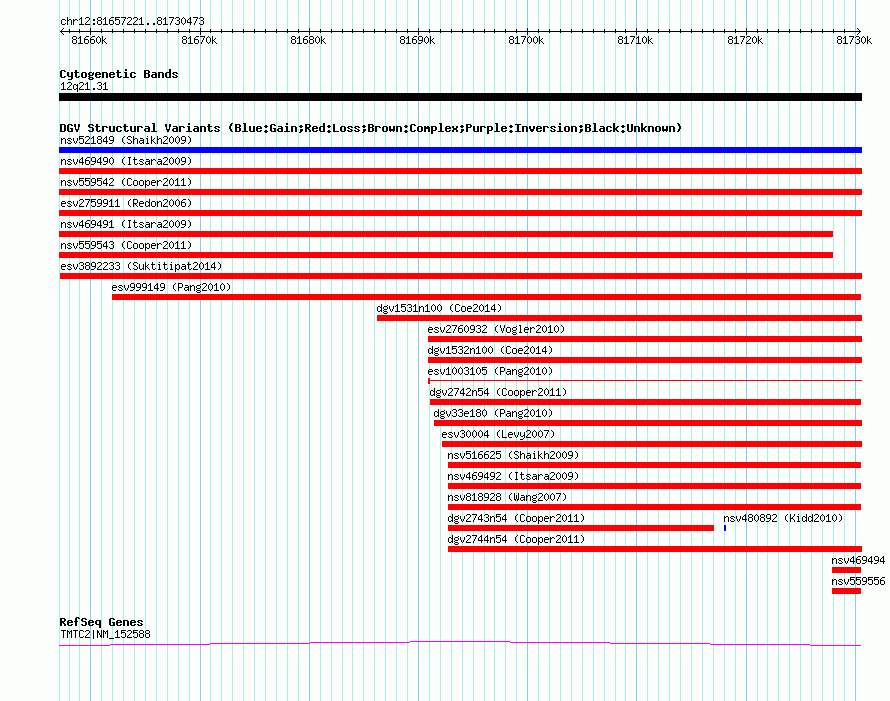
Task: Select esv1003105 (Pang2010) label
Action: coord(490,371)
